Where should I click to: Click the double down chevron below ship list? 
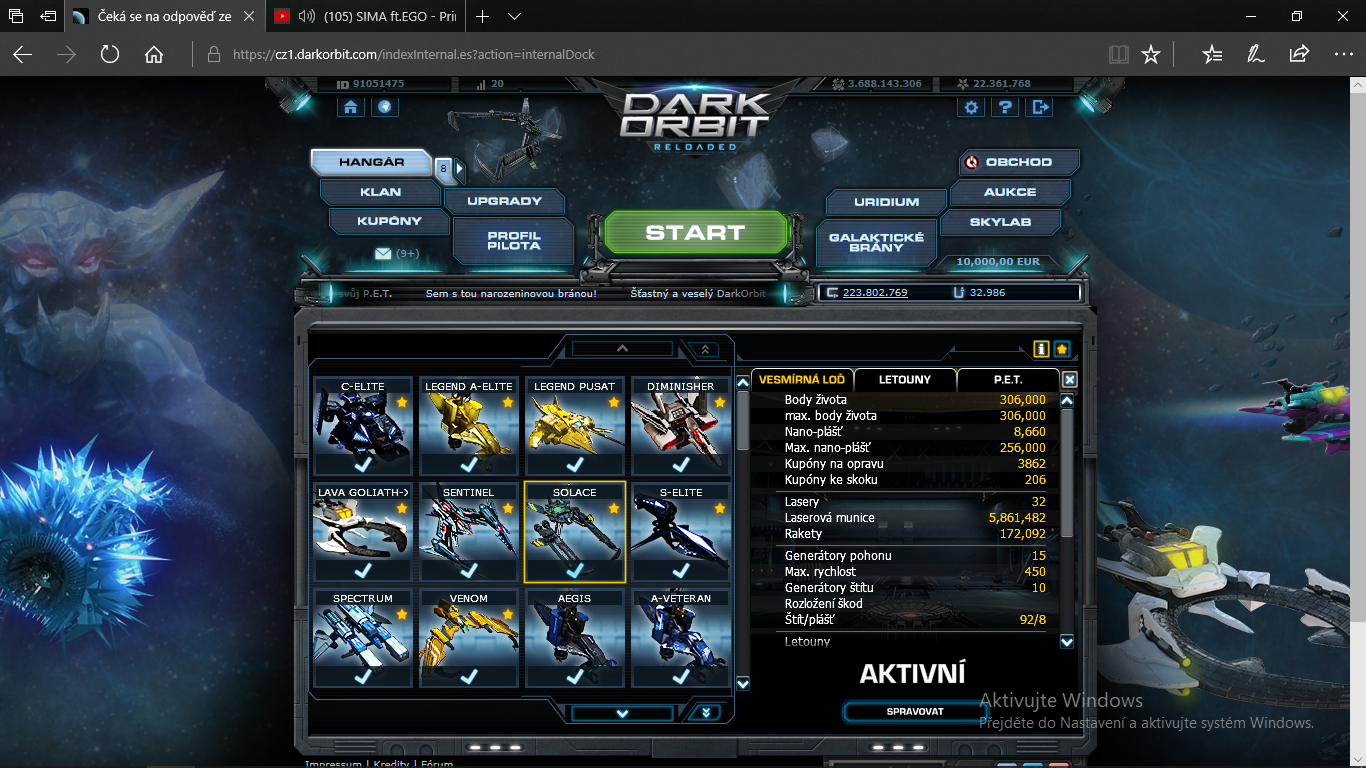(705, 713)
